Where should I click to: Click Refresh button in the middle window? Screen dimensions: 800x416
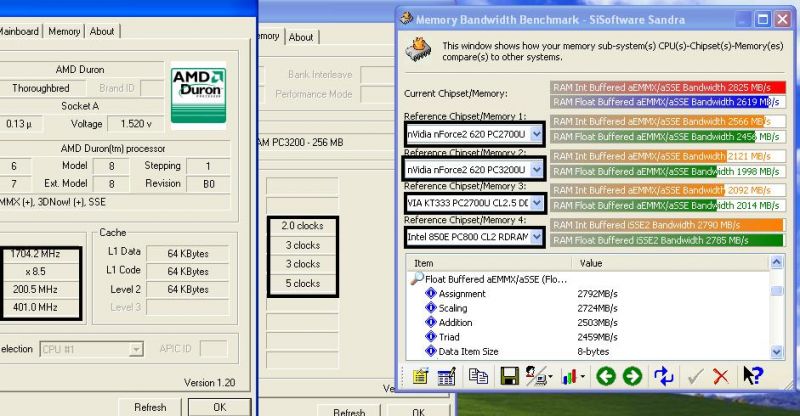pyautogui.click(x=349, y=411)
